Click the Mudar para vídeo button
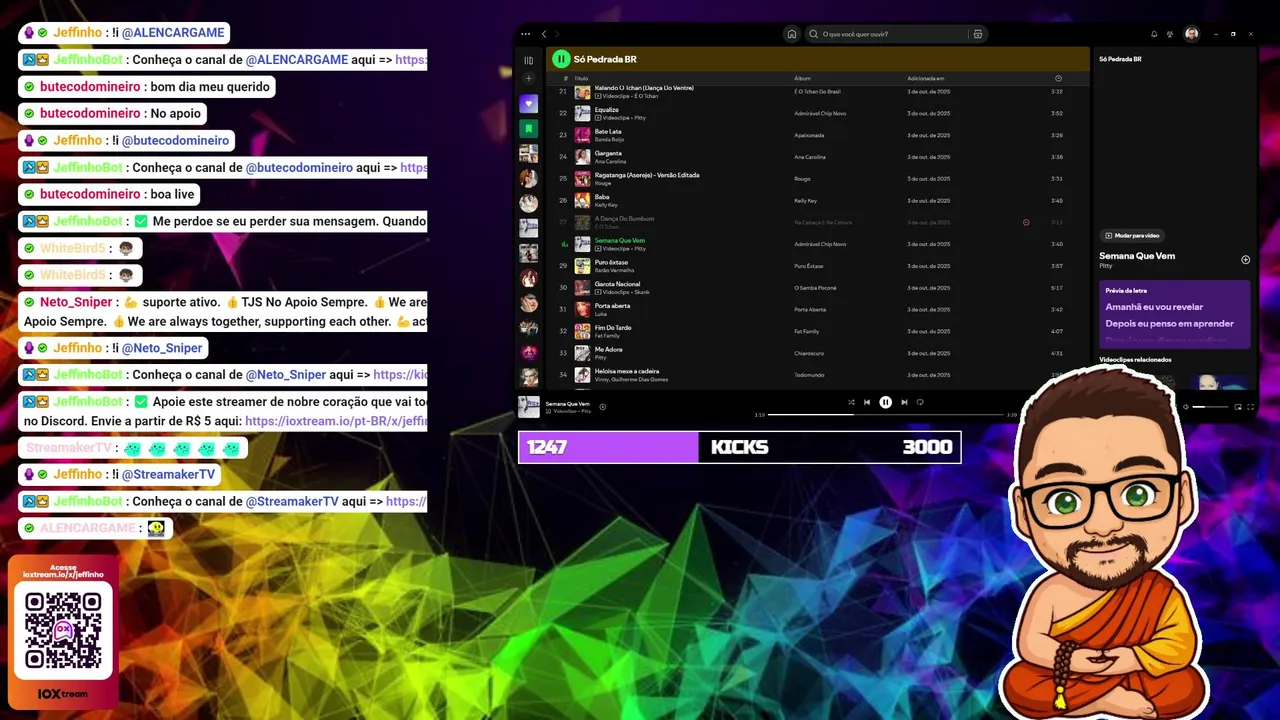Image resolution: width=1280 pixels, height=720 pixels. pos(1132,236)
